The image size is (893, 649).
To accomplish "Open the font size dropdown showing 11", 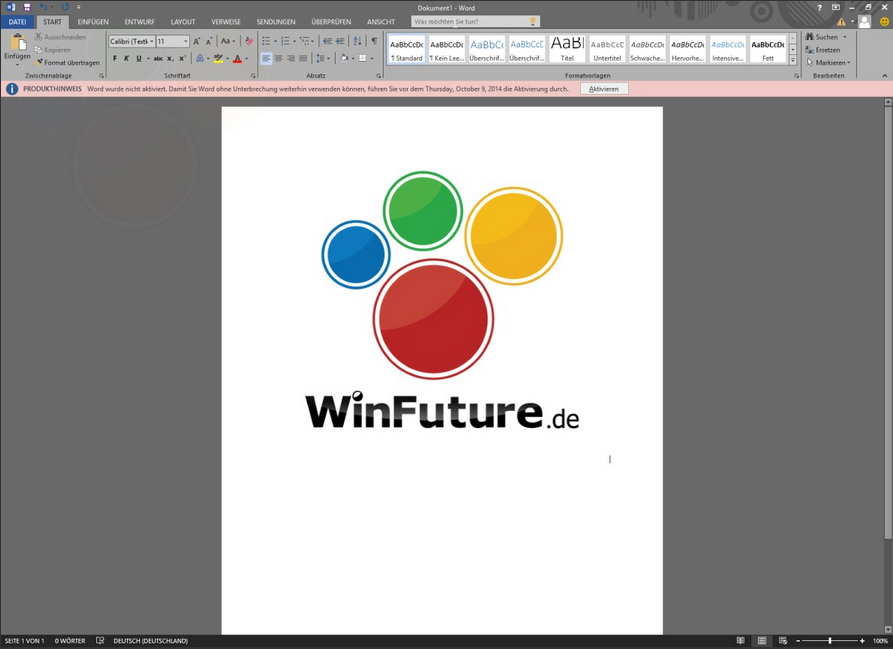I will (186, 42).
